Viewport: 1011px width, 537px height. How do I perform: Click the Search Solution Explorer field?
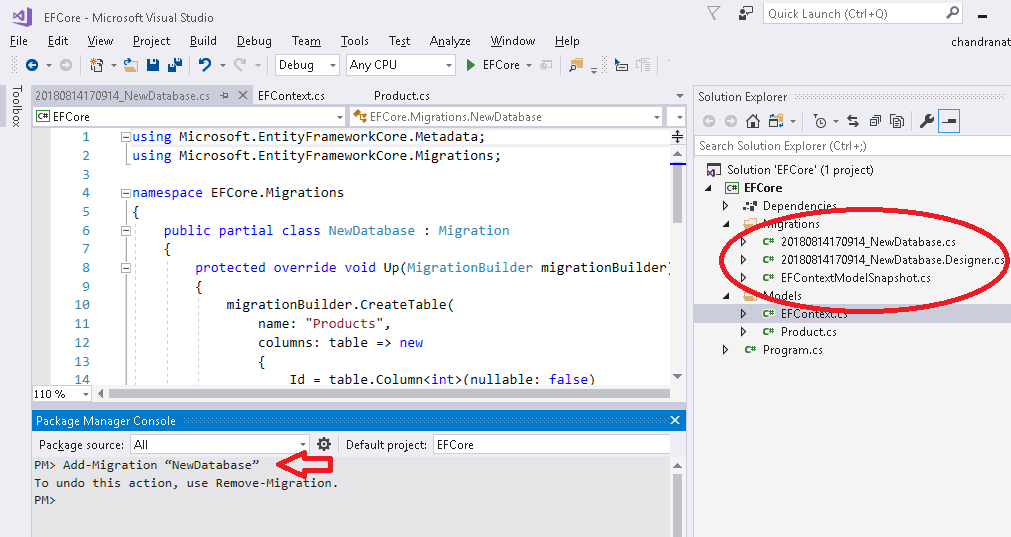[x=852, y=146]
